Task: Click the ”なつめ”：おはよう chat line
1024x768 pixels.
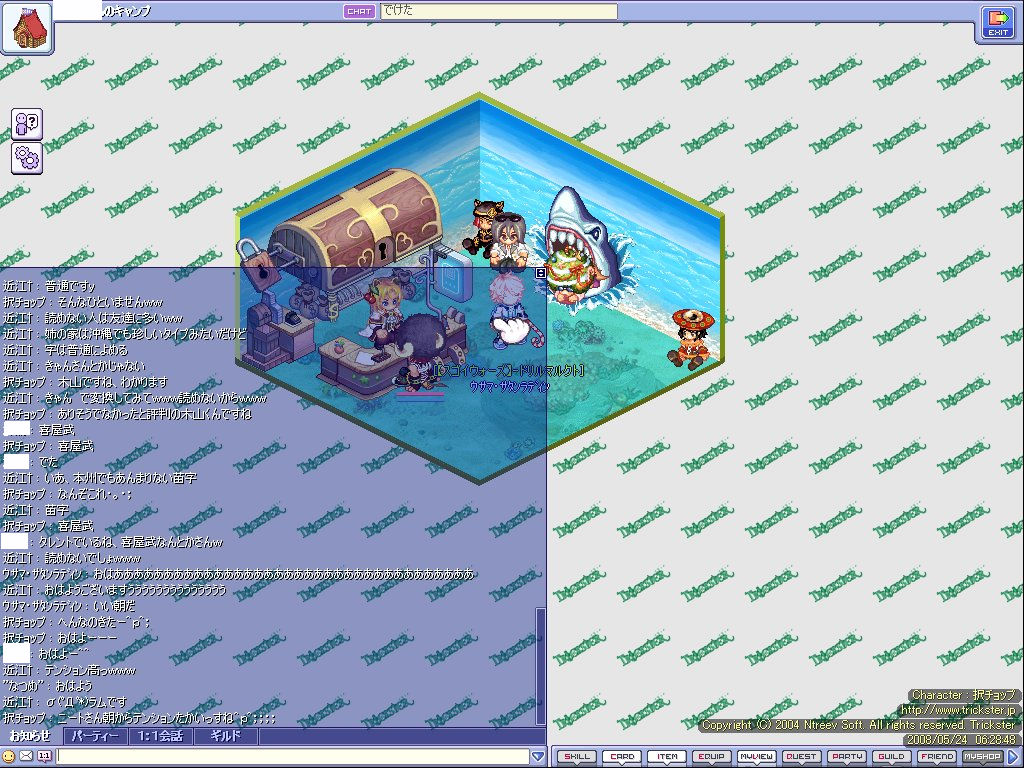Action: [x=47, y=686]
